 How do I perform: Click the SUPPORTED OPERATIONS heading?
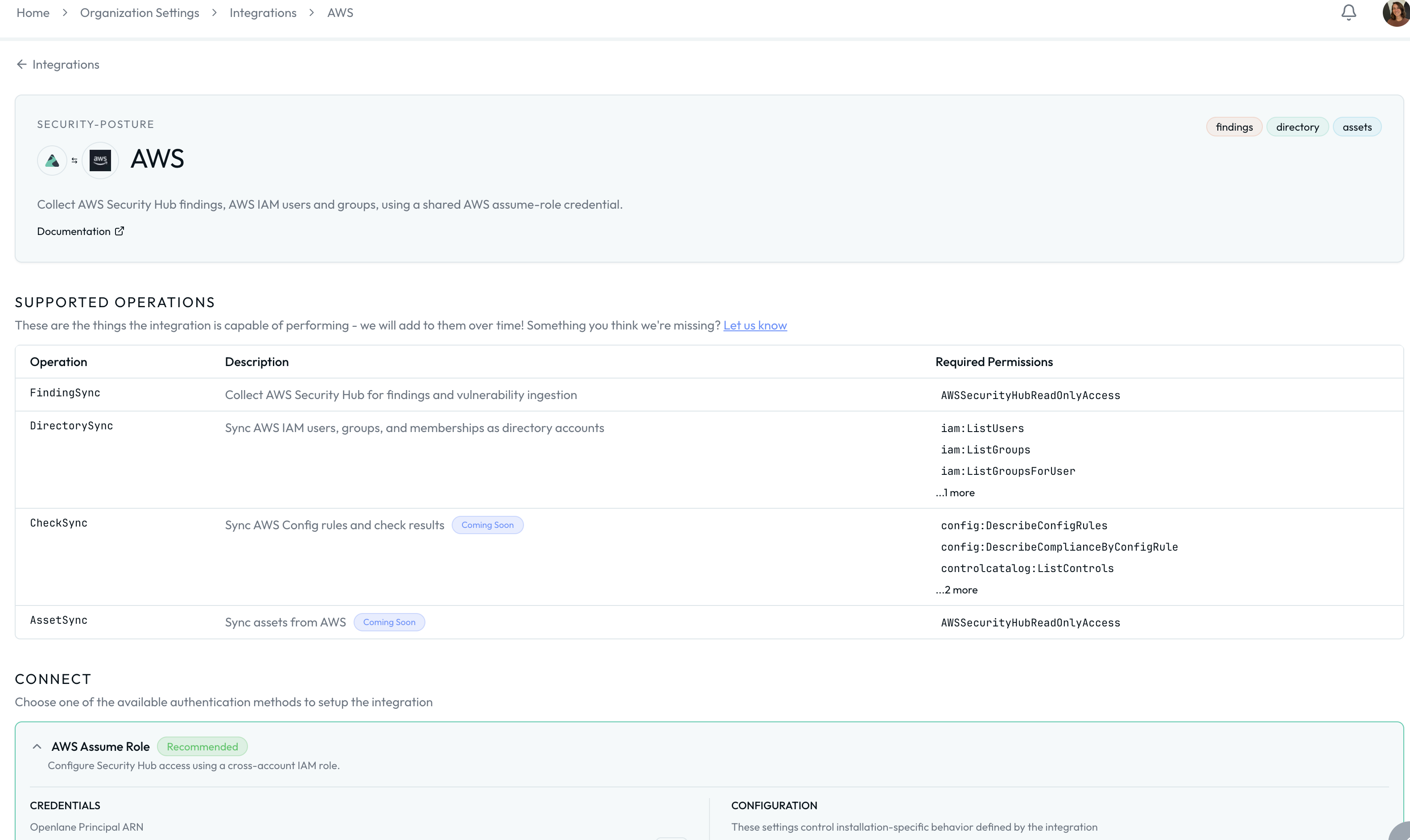coord(115,302)
